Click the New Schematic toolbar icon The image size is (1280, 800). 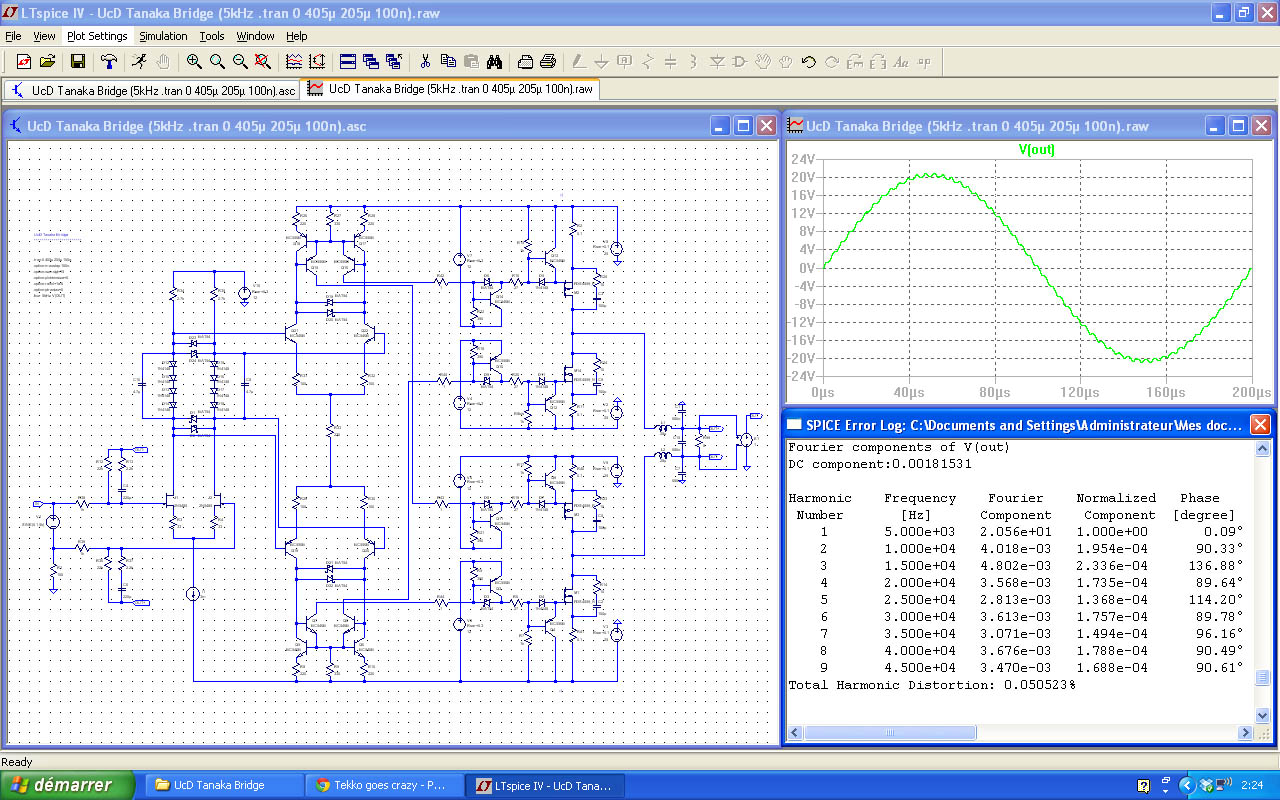tap(24, 62)
